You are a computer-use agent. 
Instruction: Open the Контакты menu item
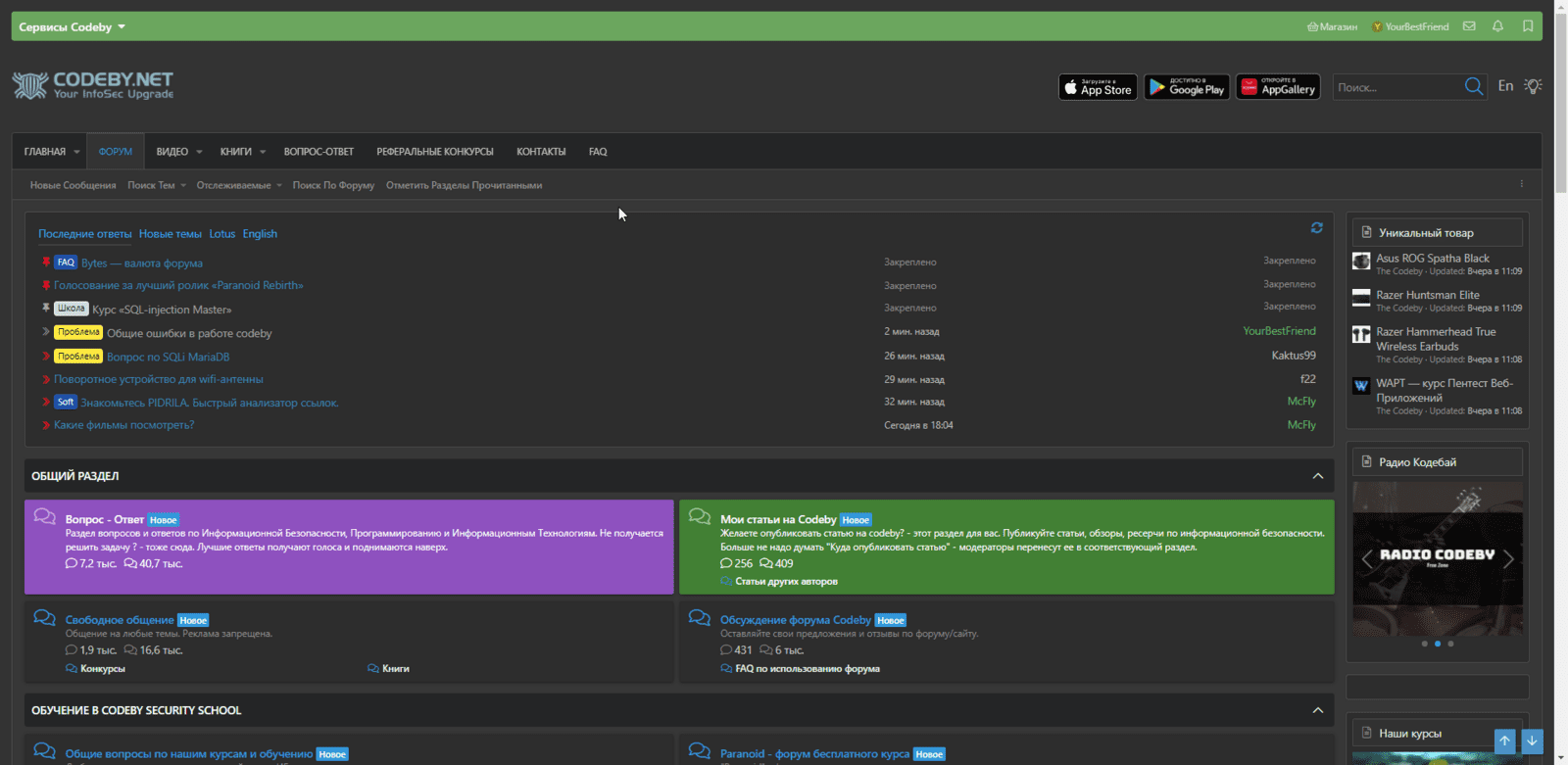tap(541, 152)
